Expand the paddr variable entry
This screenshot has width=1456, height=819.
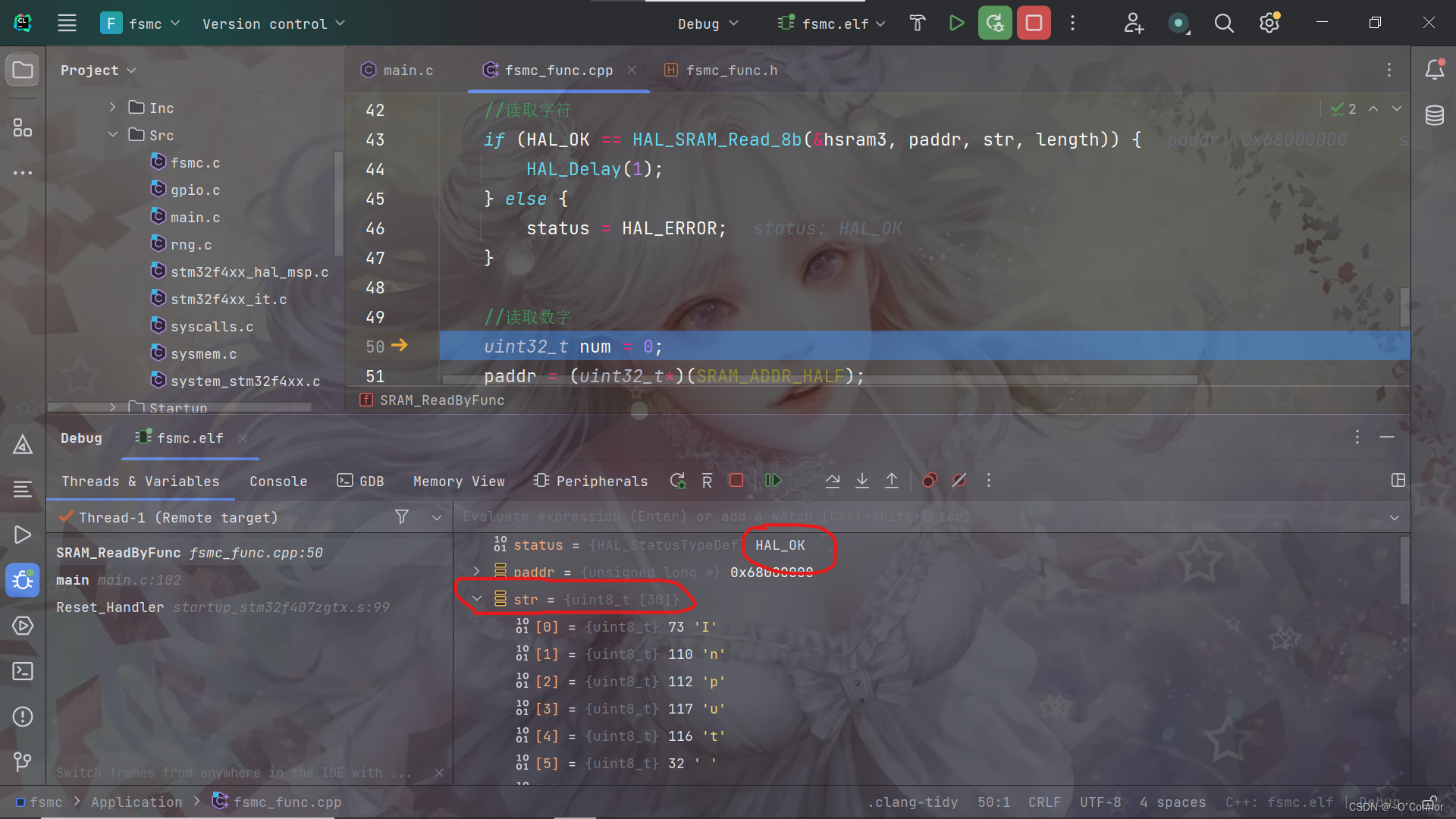(476, 572)
